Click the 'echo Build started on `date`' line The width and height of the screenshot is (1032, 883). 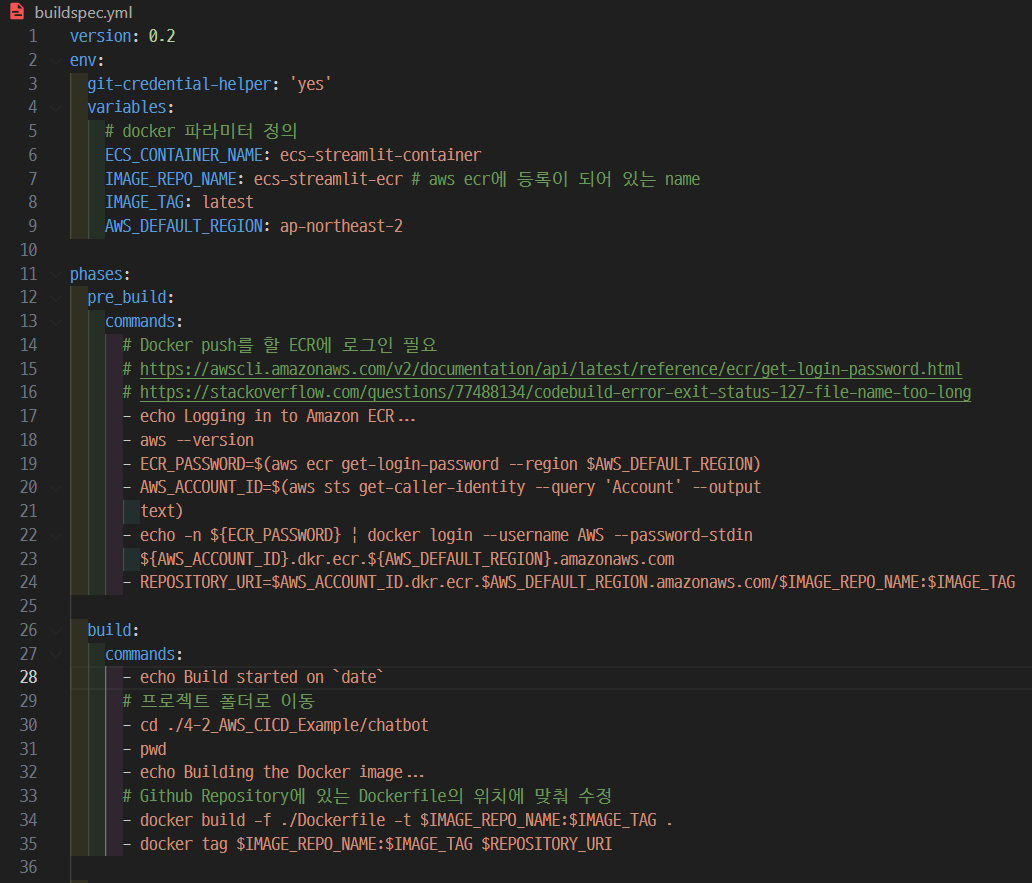tap(262, 677)
